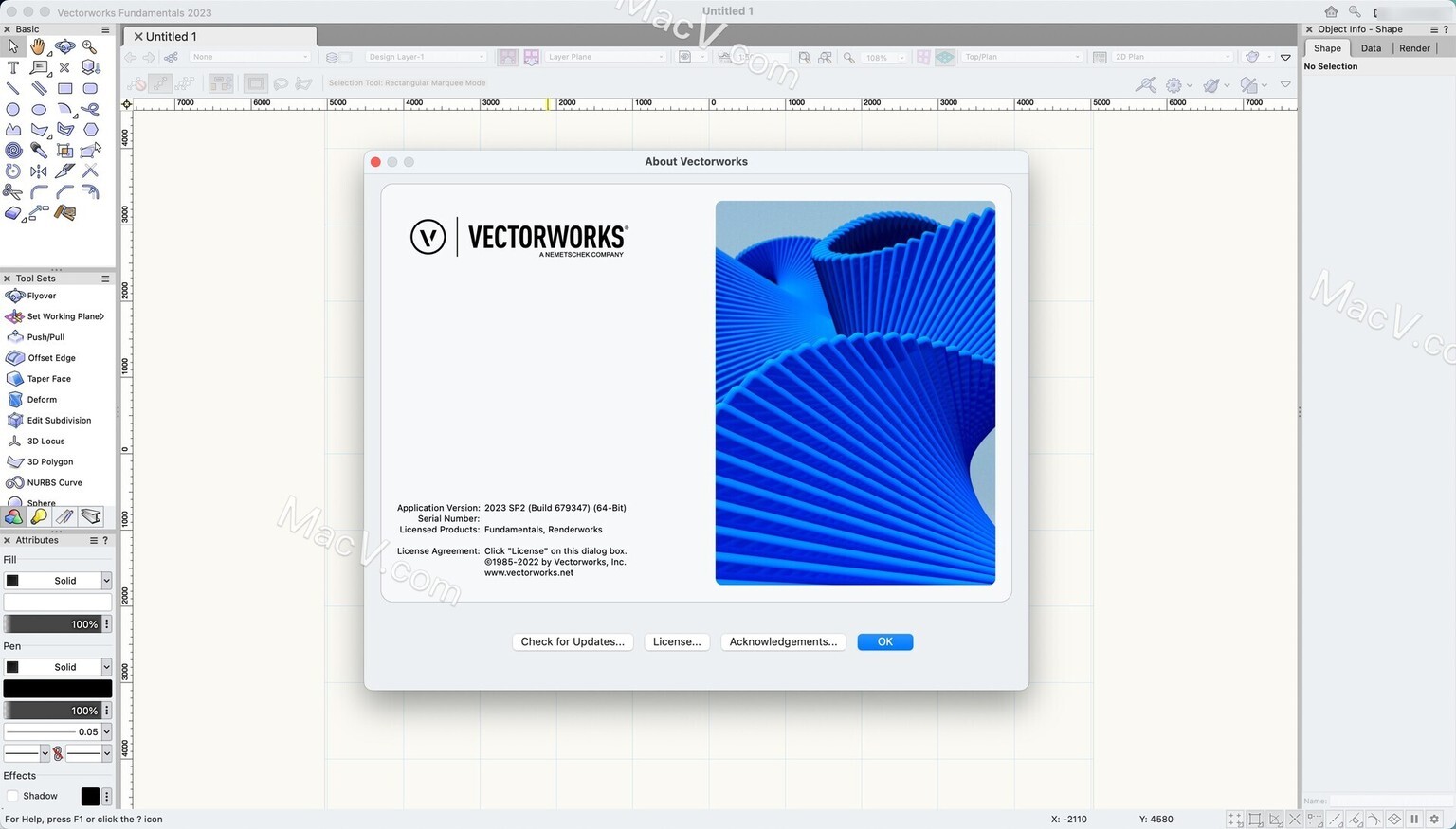This screenshot has width=1456, height=829.
Task: Open the Attributes palette menu
Action: tap(93, 540)
